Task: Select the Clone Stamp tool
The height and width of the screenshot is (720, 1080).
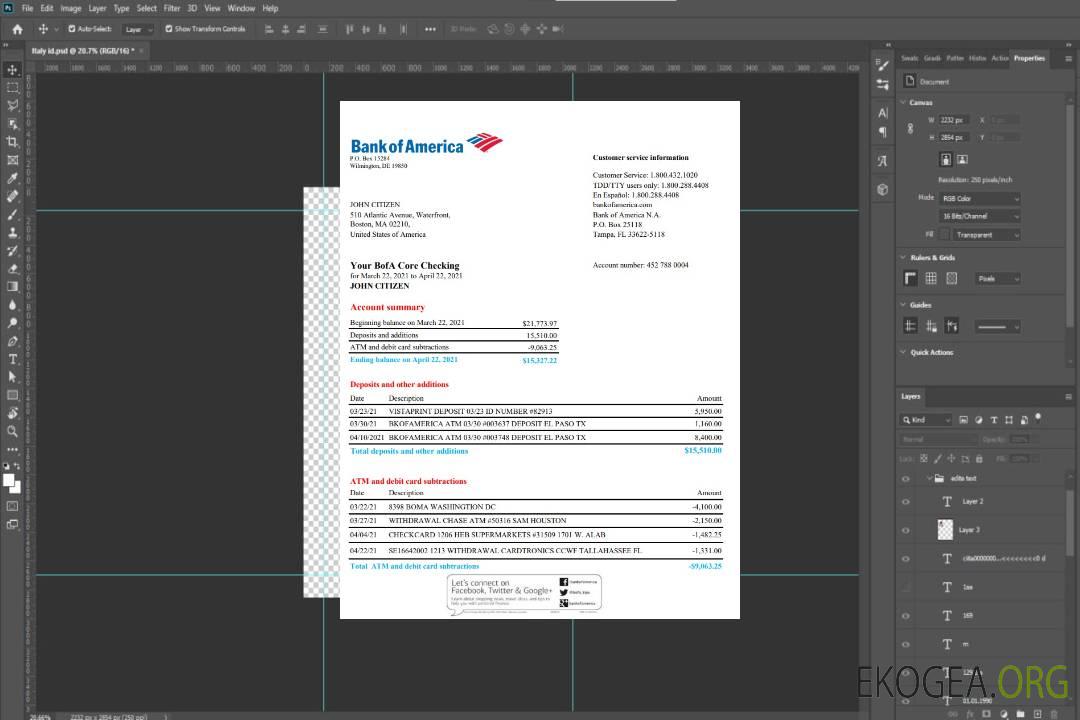Action: point(12,232)
